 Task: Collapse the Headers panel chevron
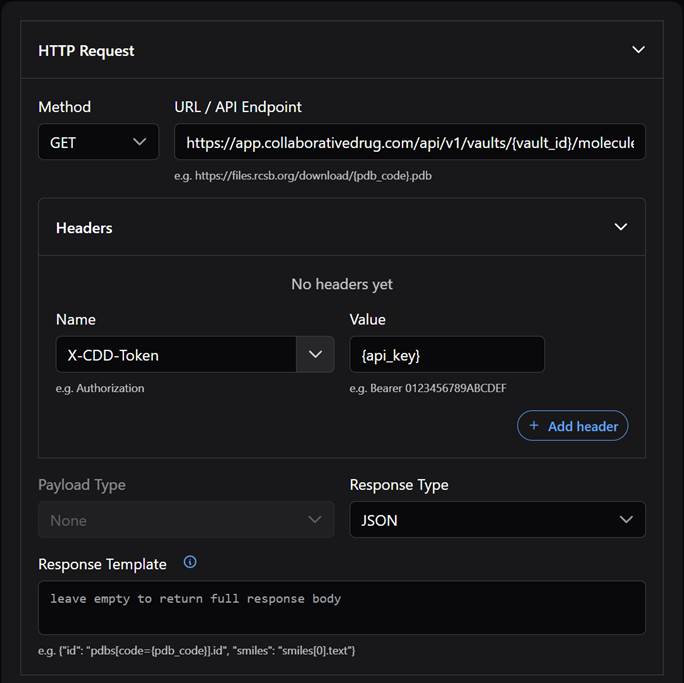tap(620, 227)
